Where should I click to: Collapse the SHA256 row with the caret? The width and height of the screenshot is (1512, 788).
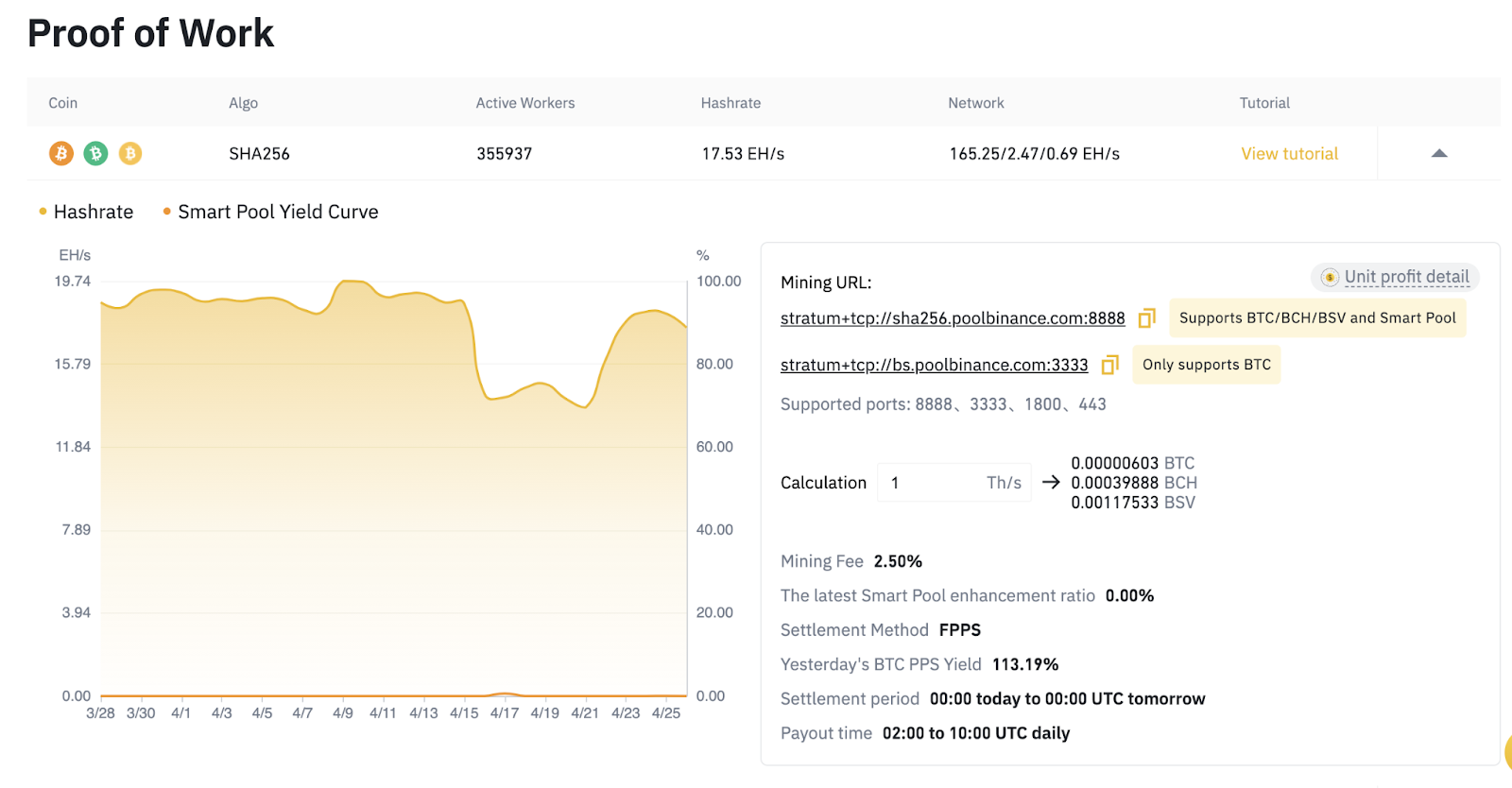pos(1439,153)
